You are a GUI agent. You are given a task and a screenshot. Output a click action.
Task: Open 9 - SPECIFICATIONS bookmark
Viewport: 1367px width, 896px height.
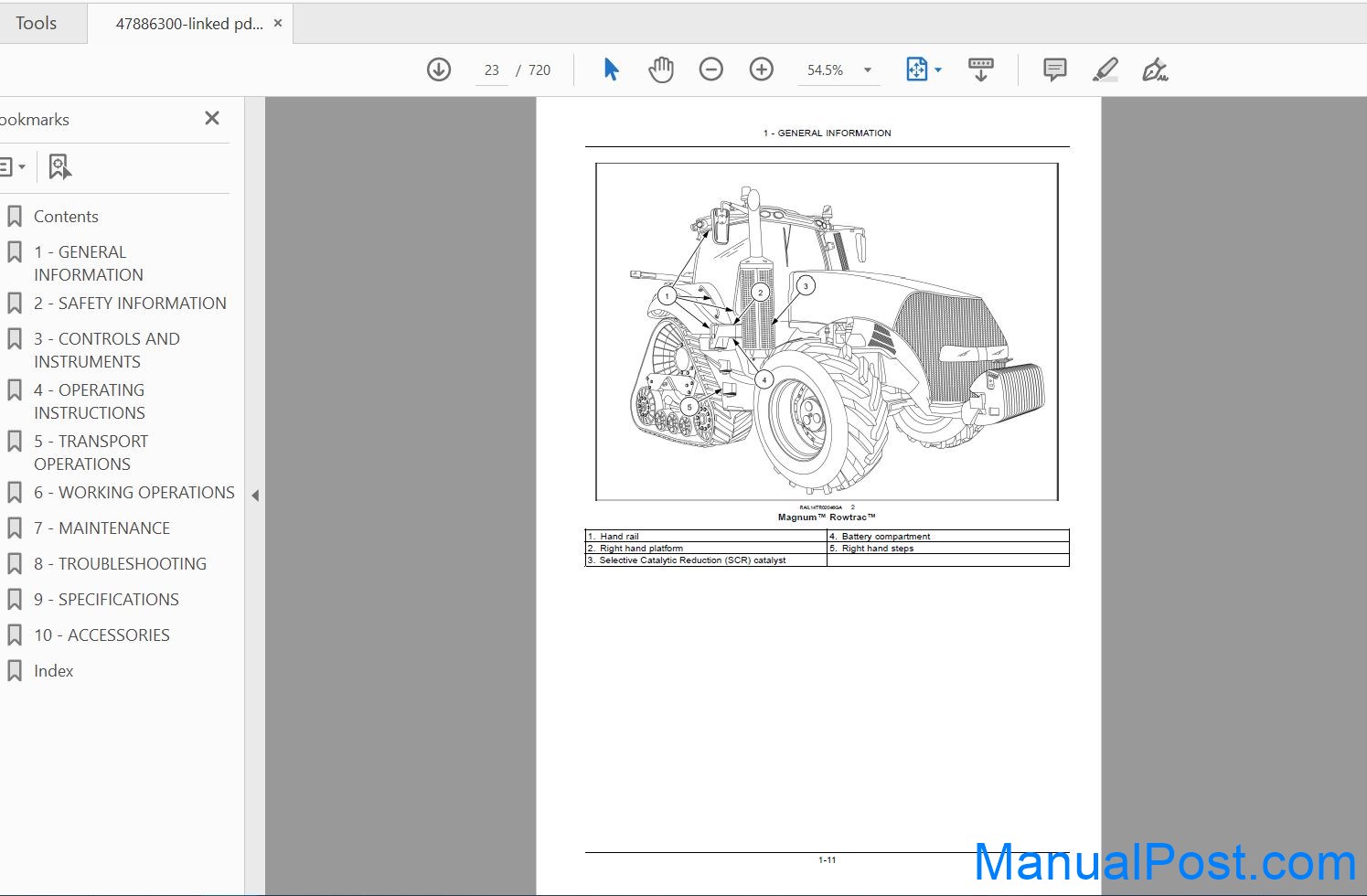[x=107, y=600]
